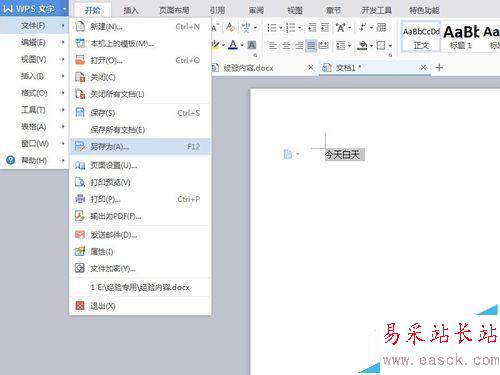Open the 帮助(H) menu item
The image size is (500, 375).
[x=34, y=160]
